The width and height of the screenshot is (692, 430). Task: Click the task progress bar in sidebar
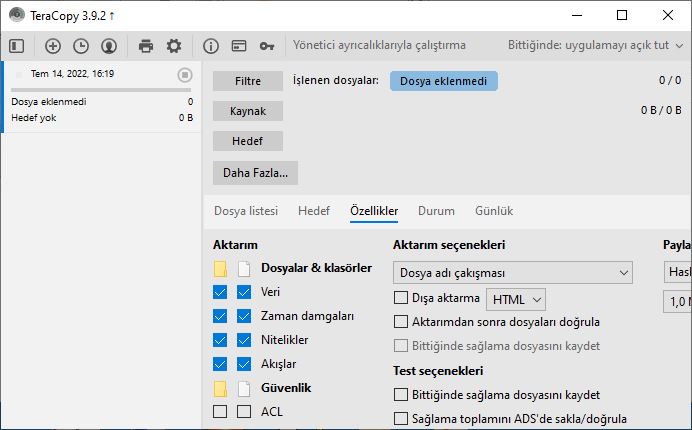point(101,90)
